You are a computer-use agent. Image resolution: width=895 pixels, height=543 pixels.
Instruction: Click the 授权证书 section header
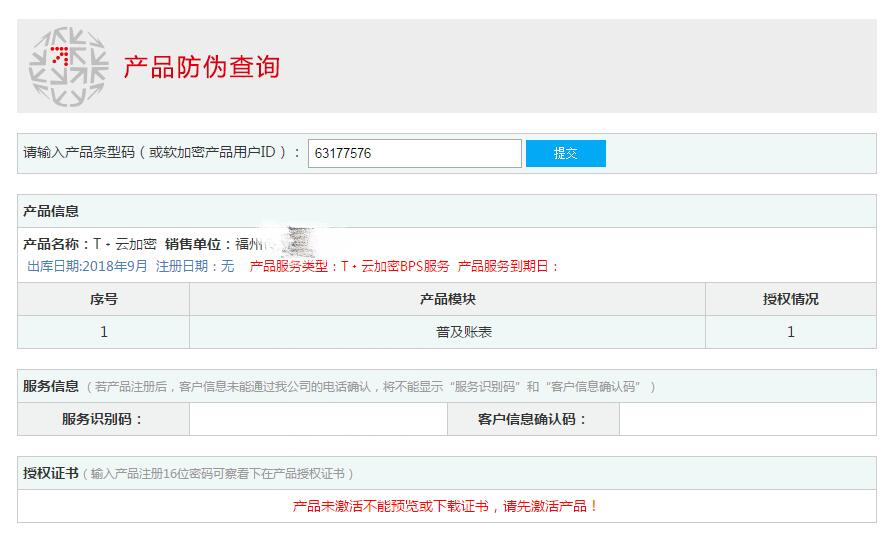(51, 473)
